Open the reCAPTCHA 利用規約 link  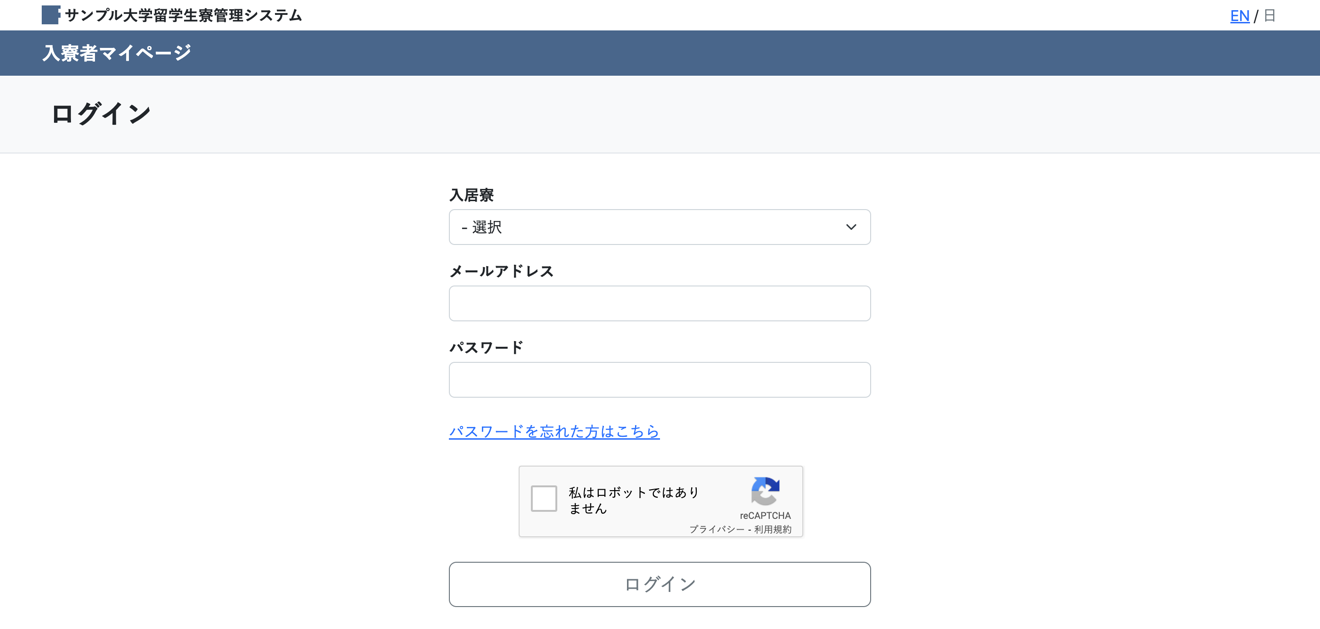coord(773,529)
